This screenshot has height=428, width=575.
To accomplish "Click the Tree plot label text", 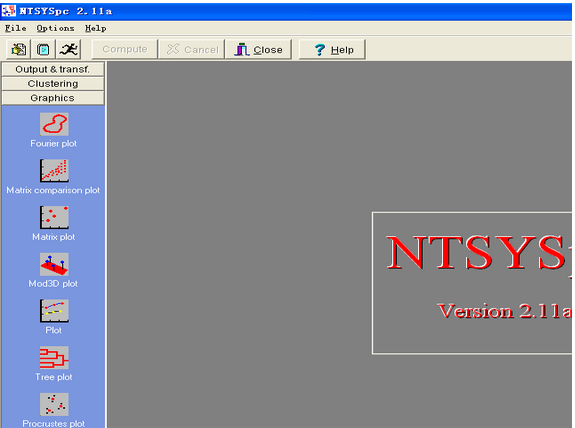I will pos(54,377).
